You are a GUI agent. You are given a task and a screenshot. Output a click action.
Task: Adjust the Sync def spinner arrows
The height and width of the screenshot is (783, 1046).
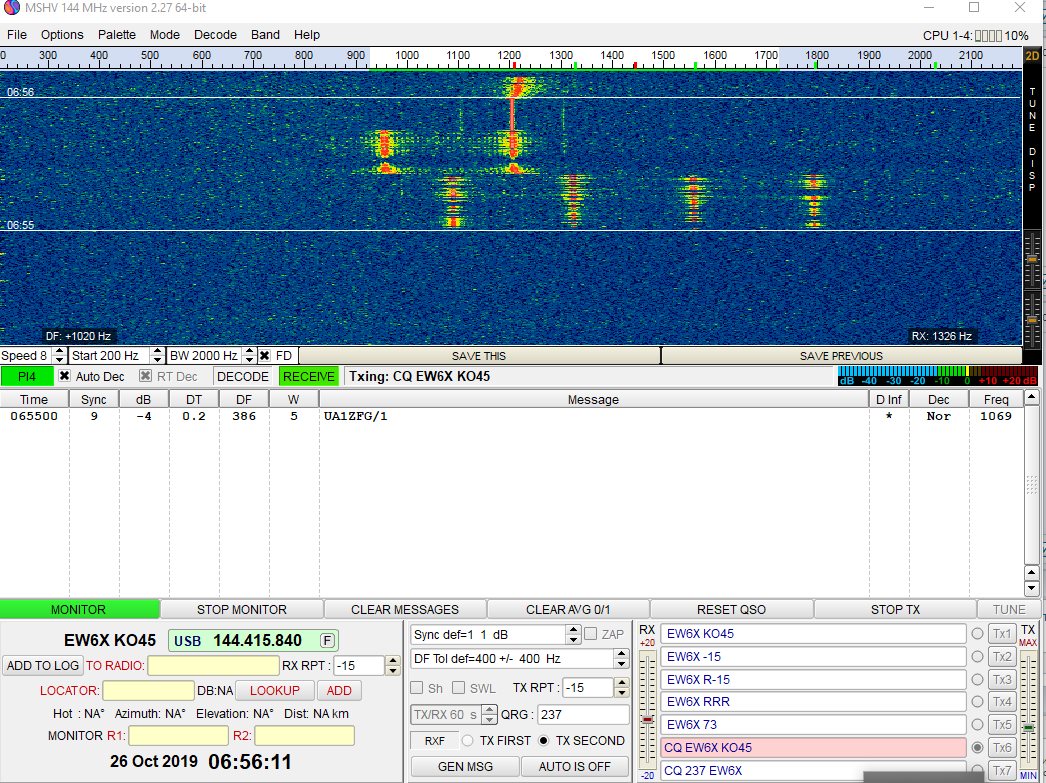click(x=573, y=635)
